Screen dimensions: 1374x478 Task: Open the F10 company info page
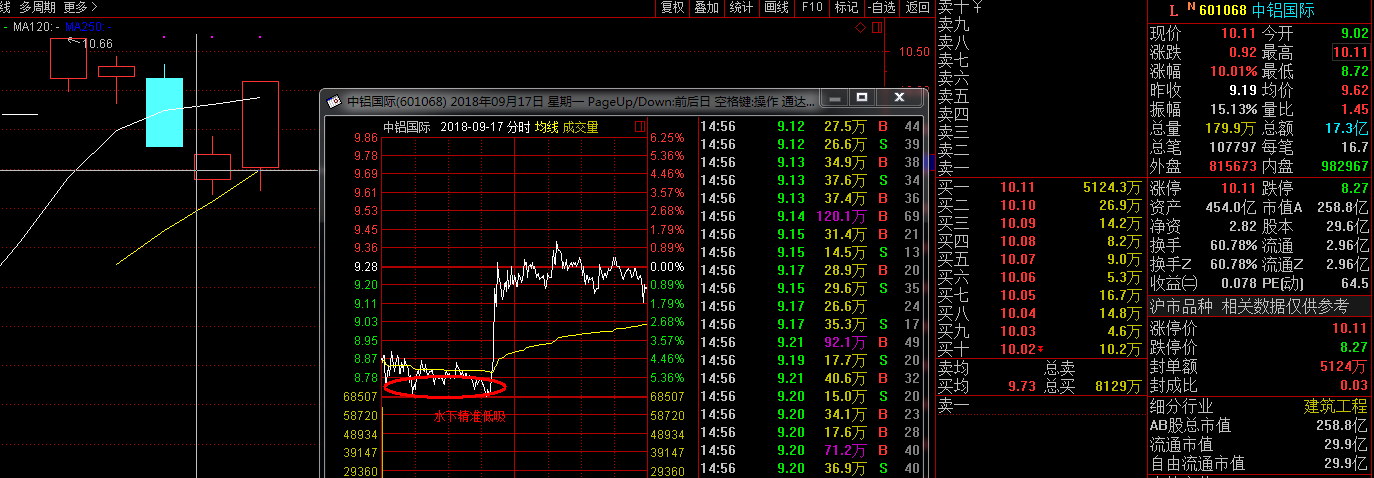812,7
